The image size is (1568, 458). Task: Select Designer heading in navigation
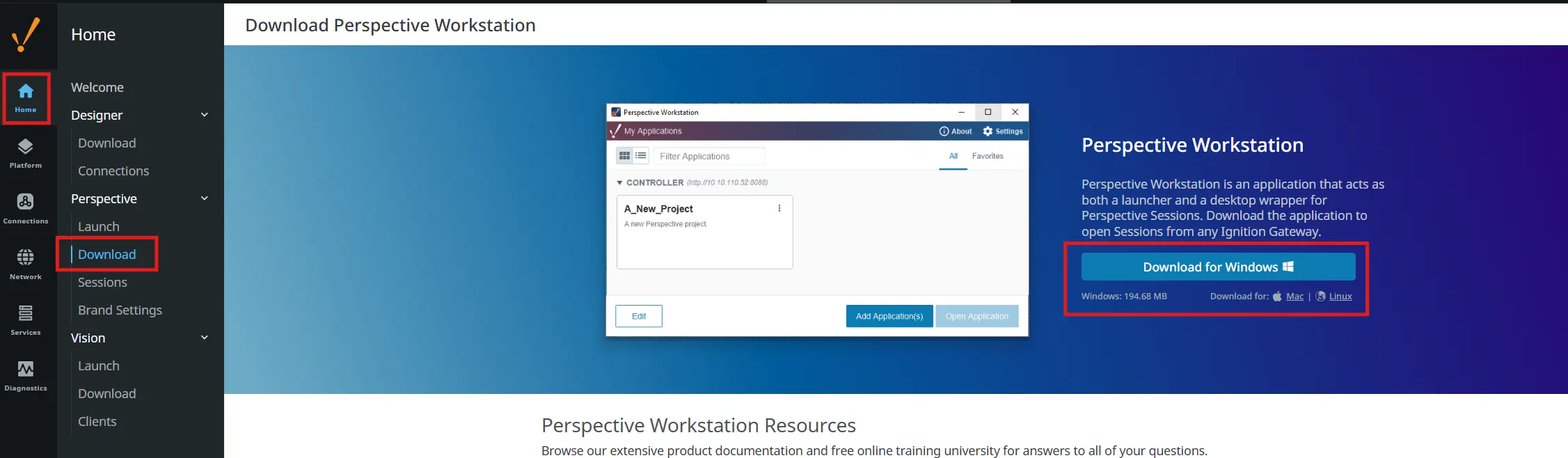(97, 115)
